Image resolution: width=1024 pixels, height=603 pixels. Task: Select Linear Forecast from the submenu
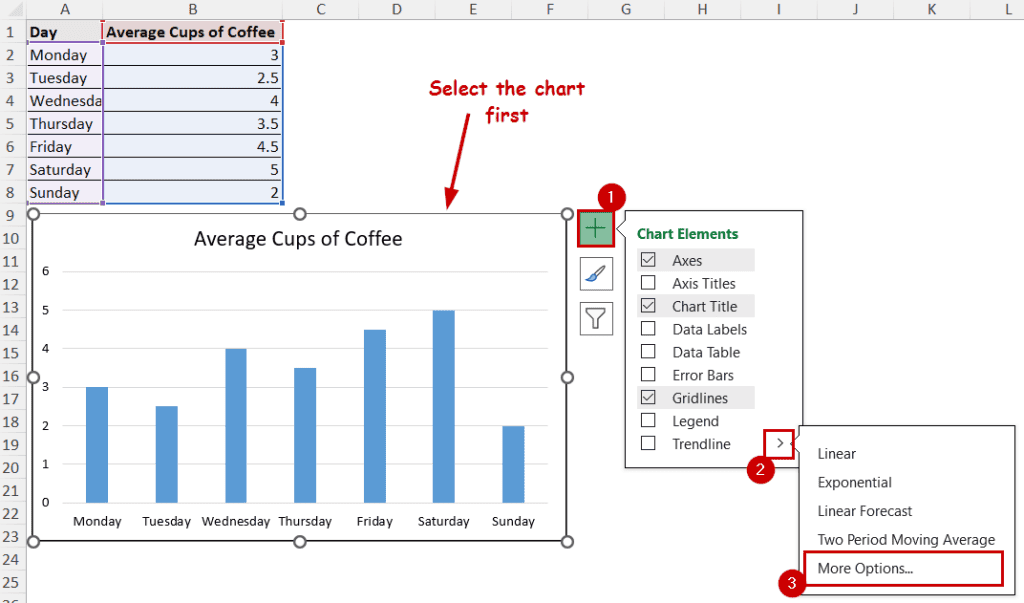point(864,511)
